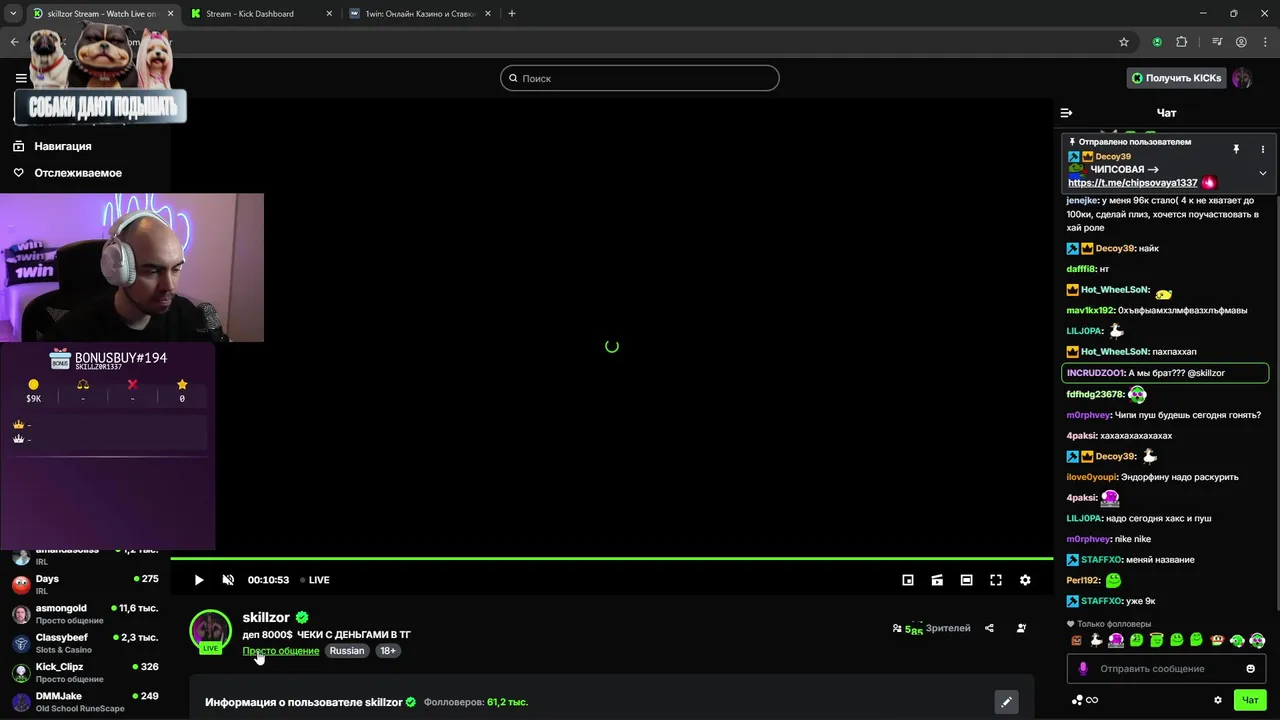This screenshot has width=1280, height=720.
Task: Pick the green headphones emote at row end
Action: pos(1257,640)
